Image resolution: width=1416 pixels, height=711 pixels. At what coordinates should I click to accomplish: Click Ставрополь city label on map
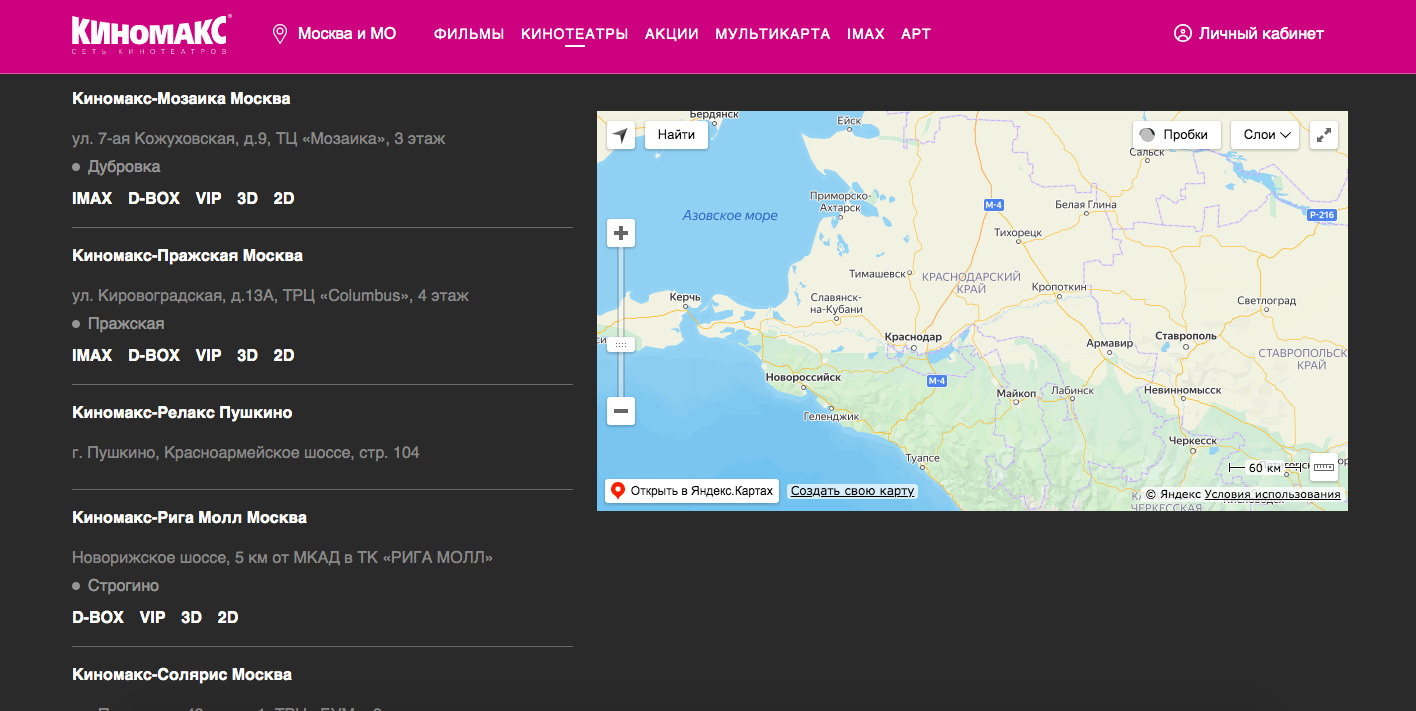pyautogui.click(x=1186, y=336)
